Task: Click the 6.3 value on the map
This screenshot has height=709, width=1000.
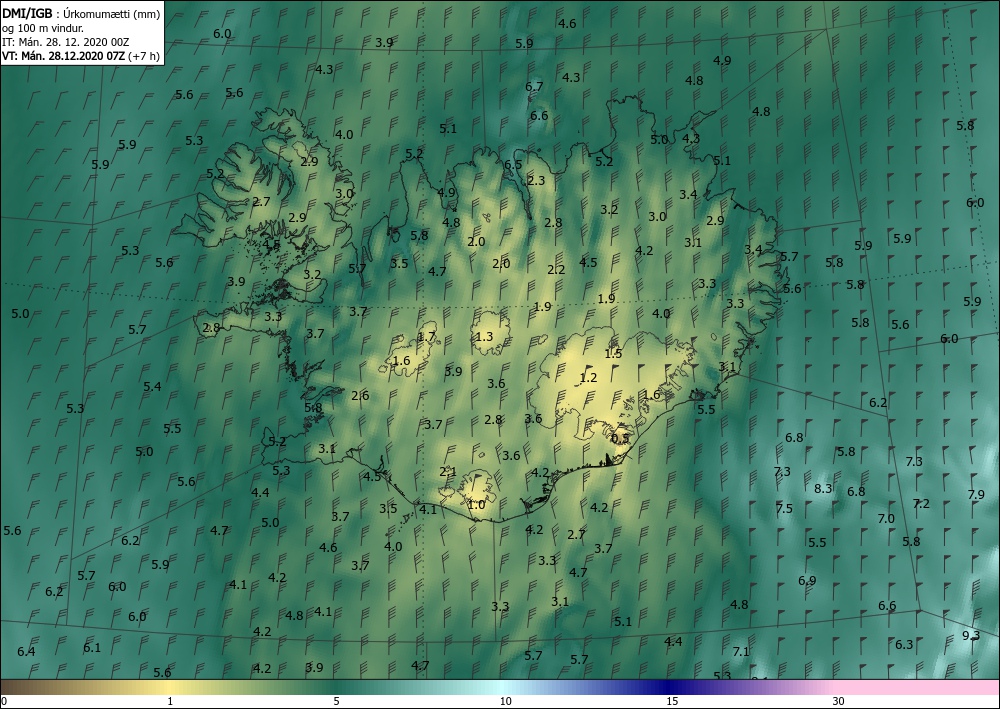Action: [x=904, y=645]
